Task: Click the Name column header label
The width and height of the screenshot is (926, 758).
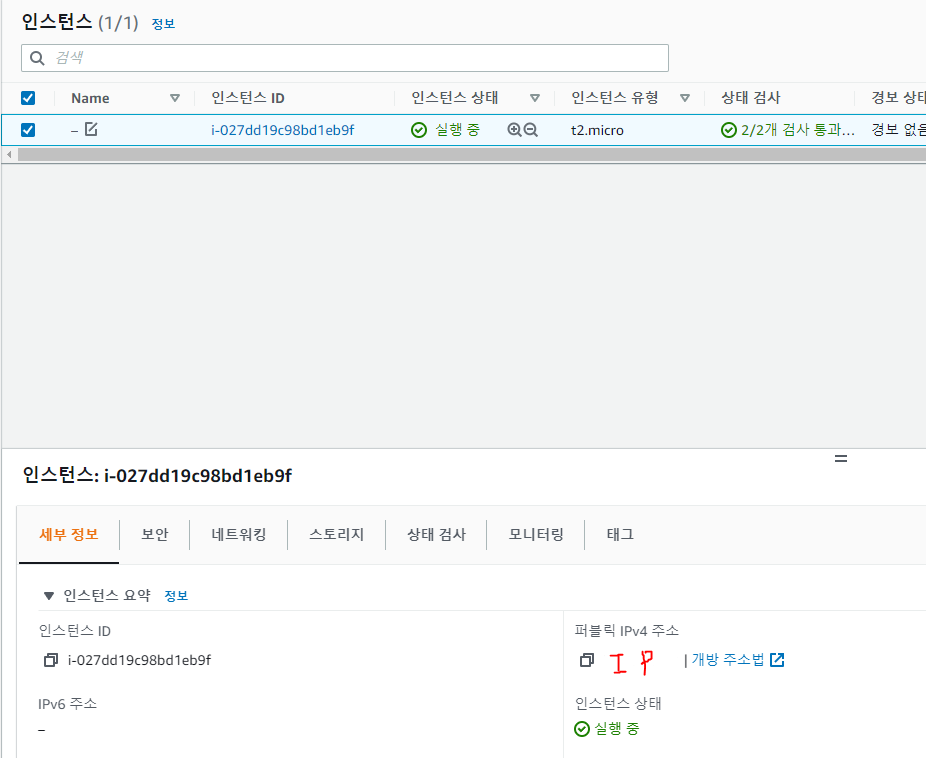Action: click(90, 98)
